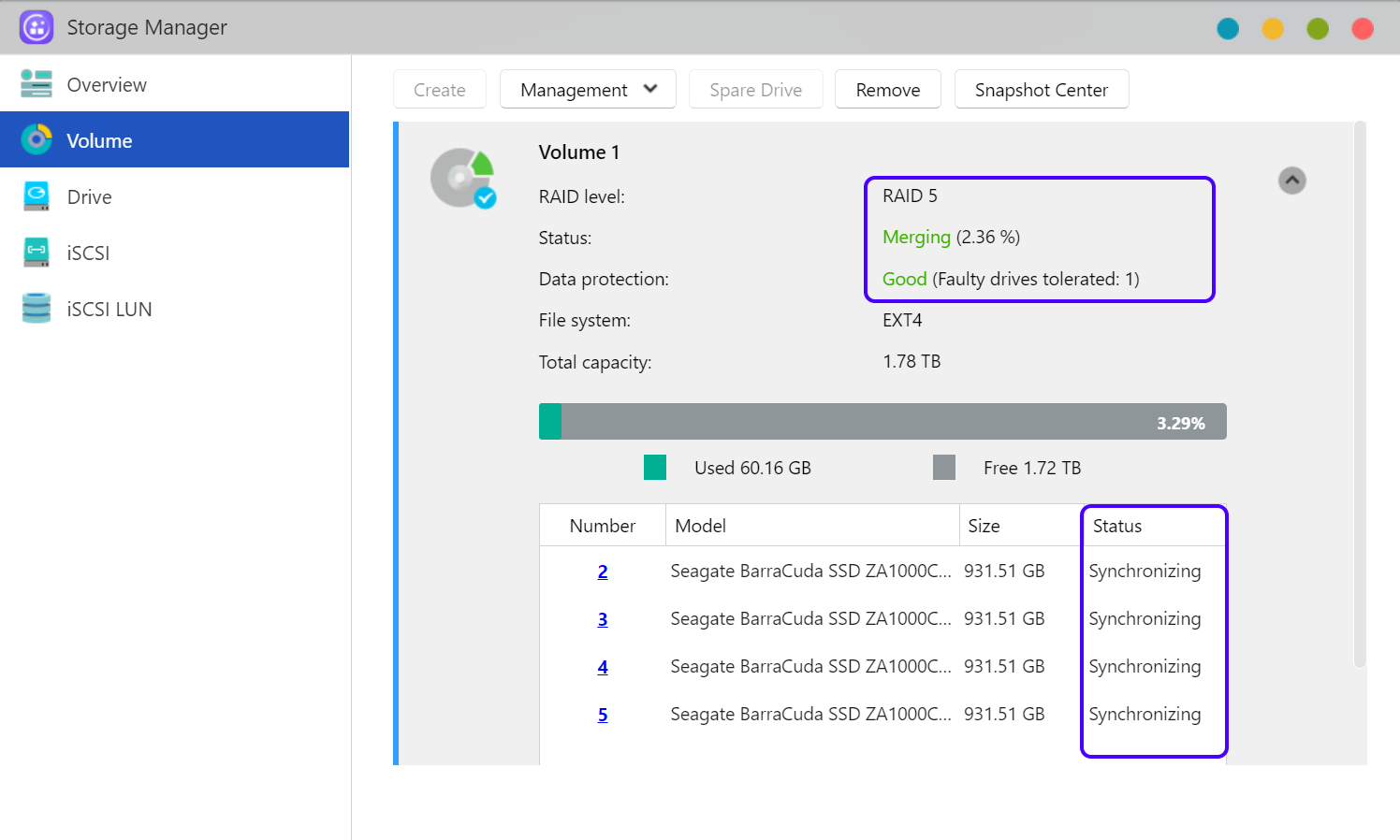Collapse the Volume 1 details panel
1400x840 pixels.
click(1291, 181)
